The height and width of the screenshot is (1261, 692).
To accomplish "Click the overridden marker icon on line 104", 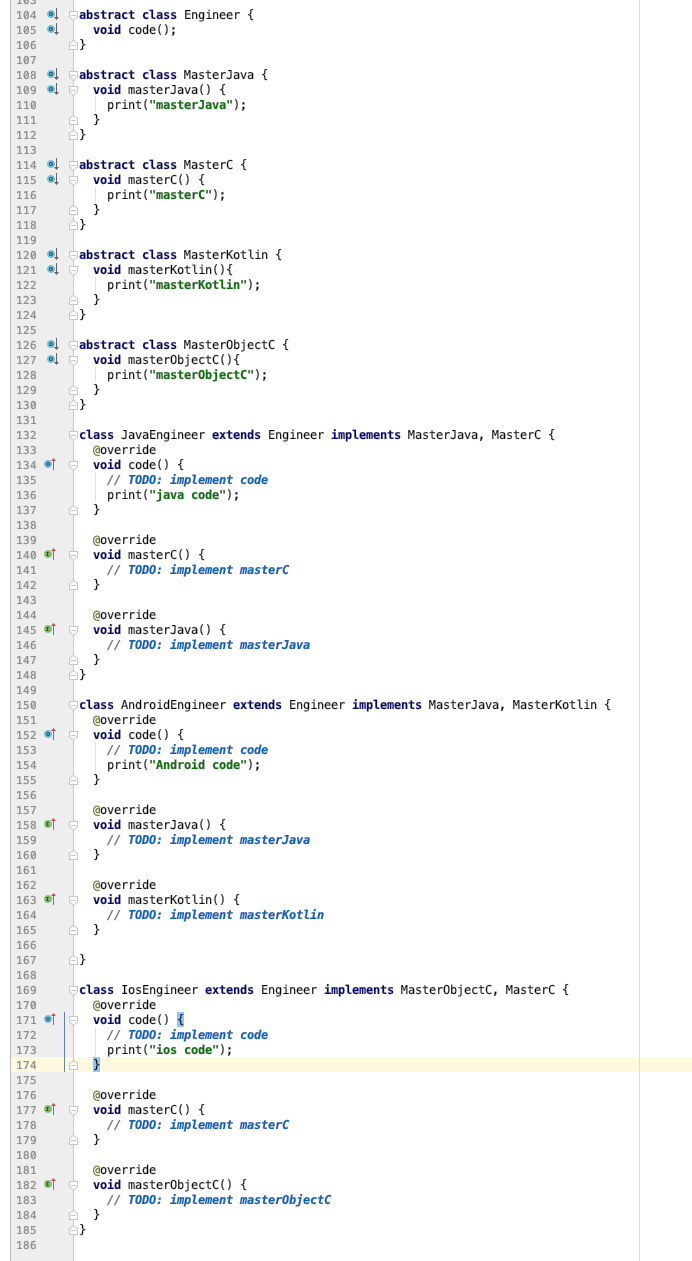I will point(53,15).
